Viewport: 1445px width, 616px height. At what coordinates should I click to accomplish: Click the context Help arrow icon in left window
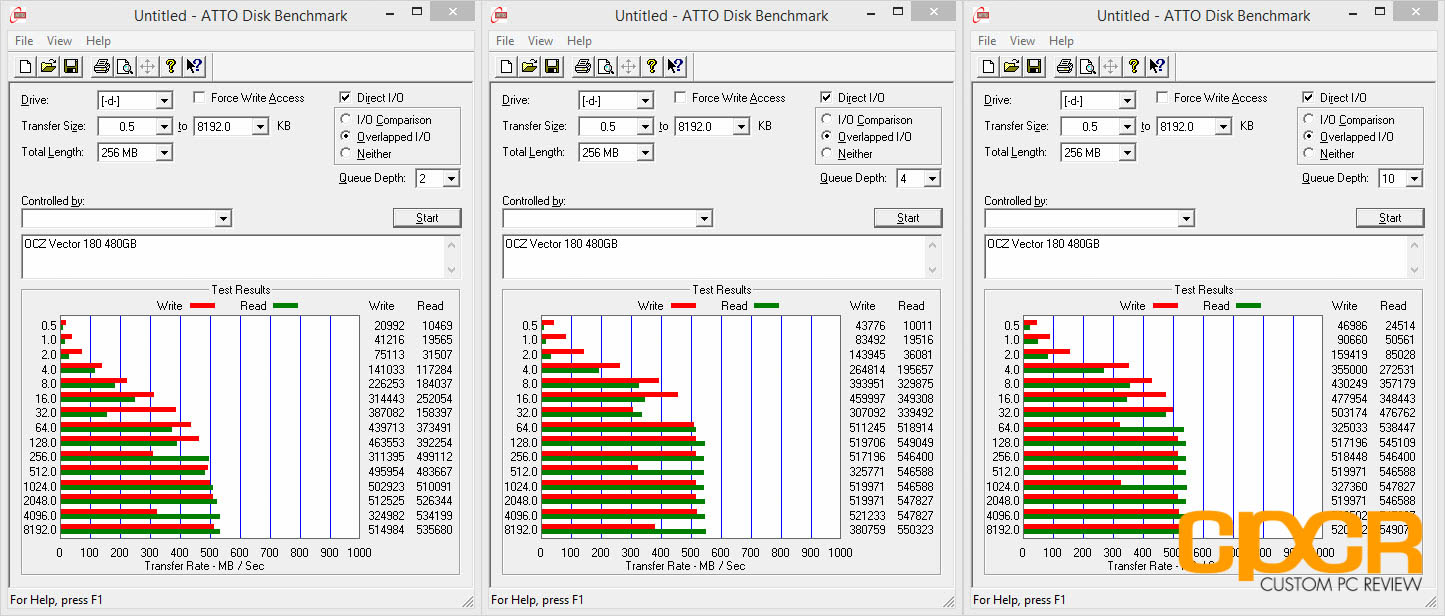pos(194,67)
